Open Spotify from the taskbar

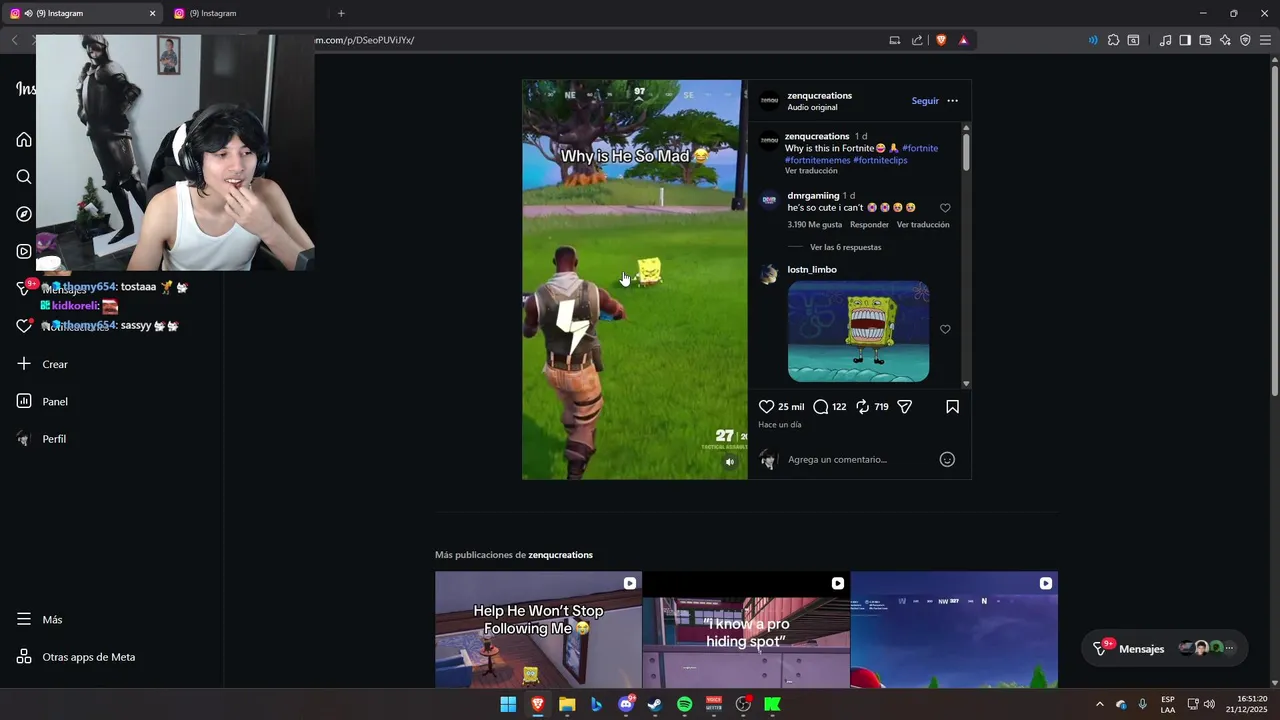click(685, 704)
